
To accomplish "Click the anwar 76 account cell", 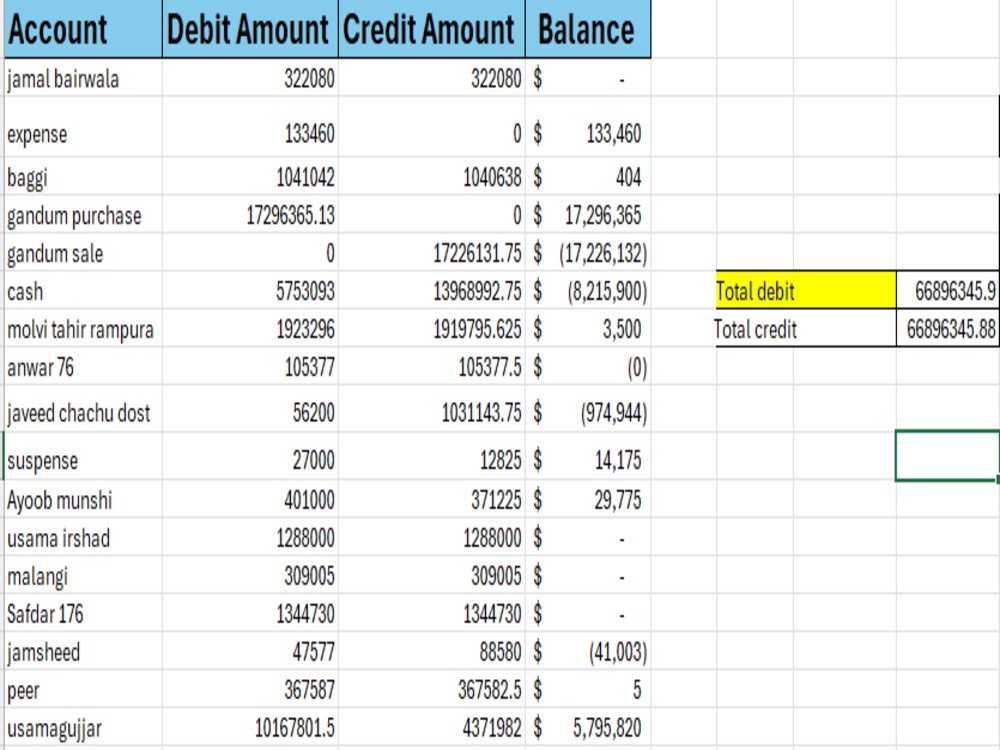I will click(83, 366).
